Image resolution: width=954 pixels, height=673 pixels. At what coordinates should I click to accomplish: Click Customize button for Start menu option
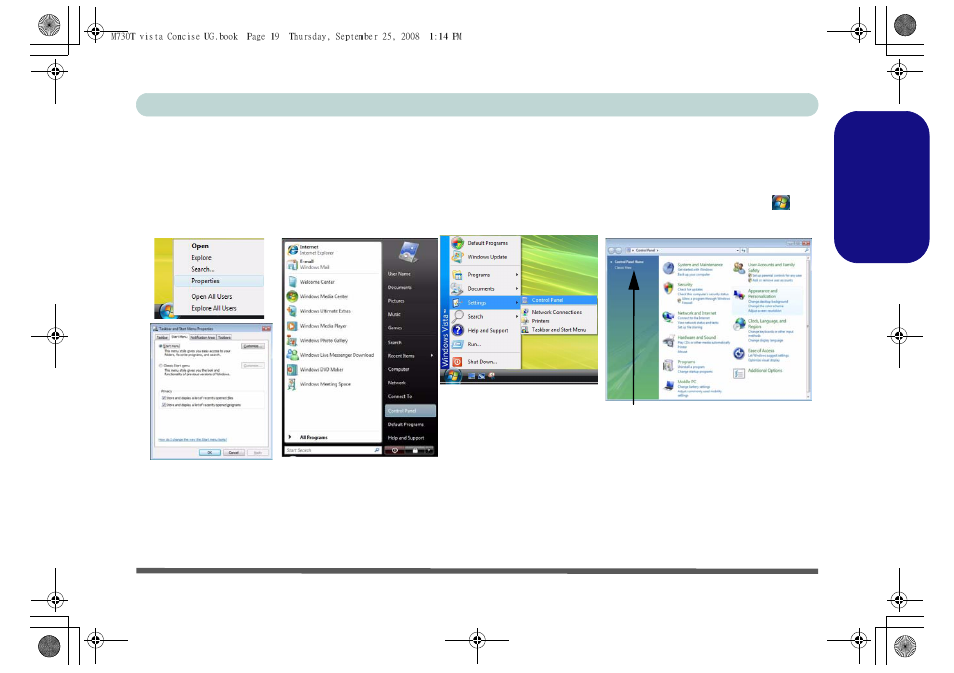(x=253, y=346)
